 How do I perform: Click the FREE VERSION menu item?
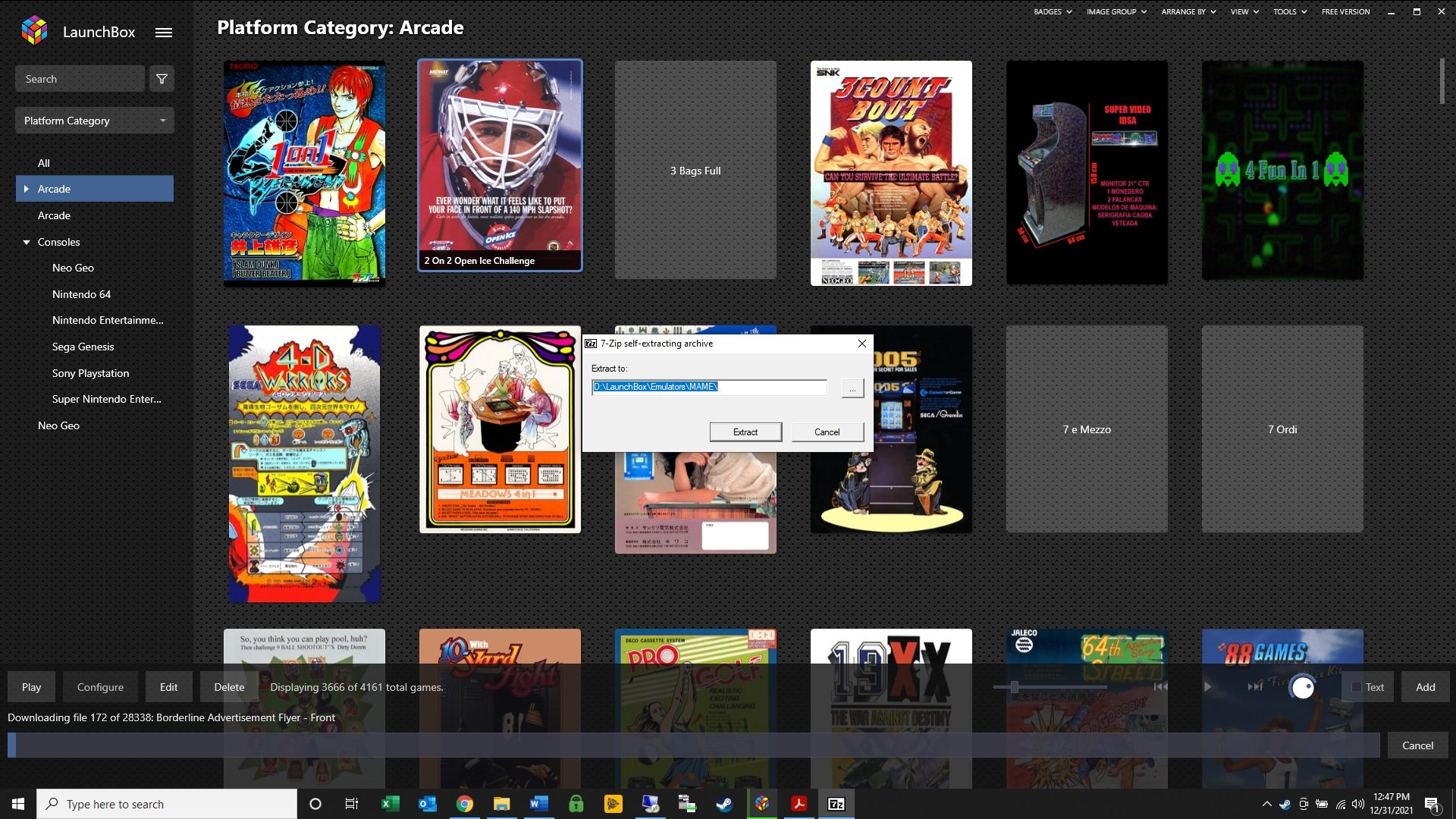[x=1345, y=11]
